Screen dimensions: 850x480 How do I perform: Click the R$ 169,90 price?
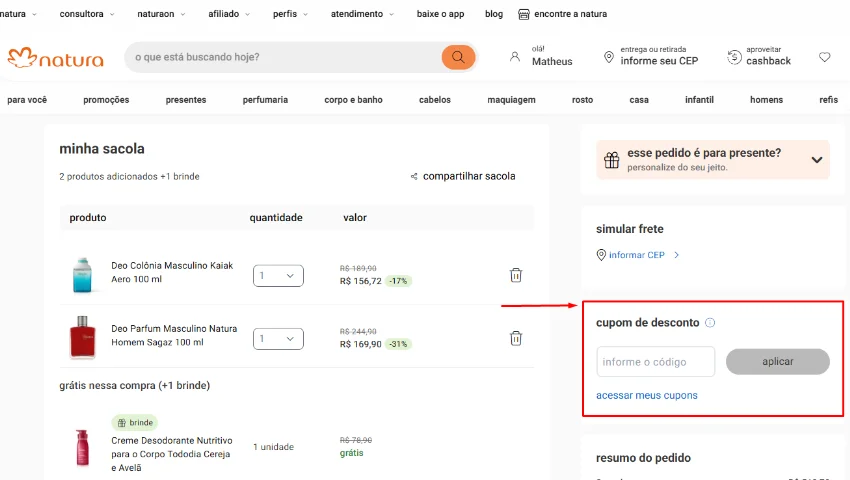click(360, 344)
